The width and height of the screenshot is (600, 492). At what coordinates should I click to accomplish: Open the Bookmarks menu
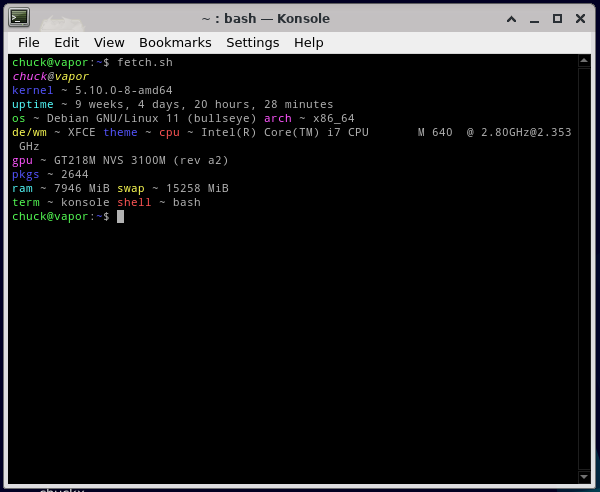click(x=175, y=42)
